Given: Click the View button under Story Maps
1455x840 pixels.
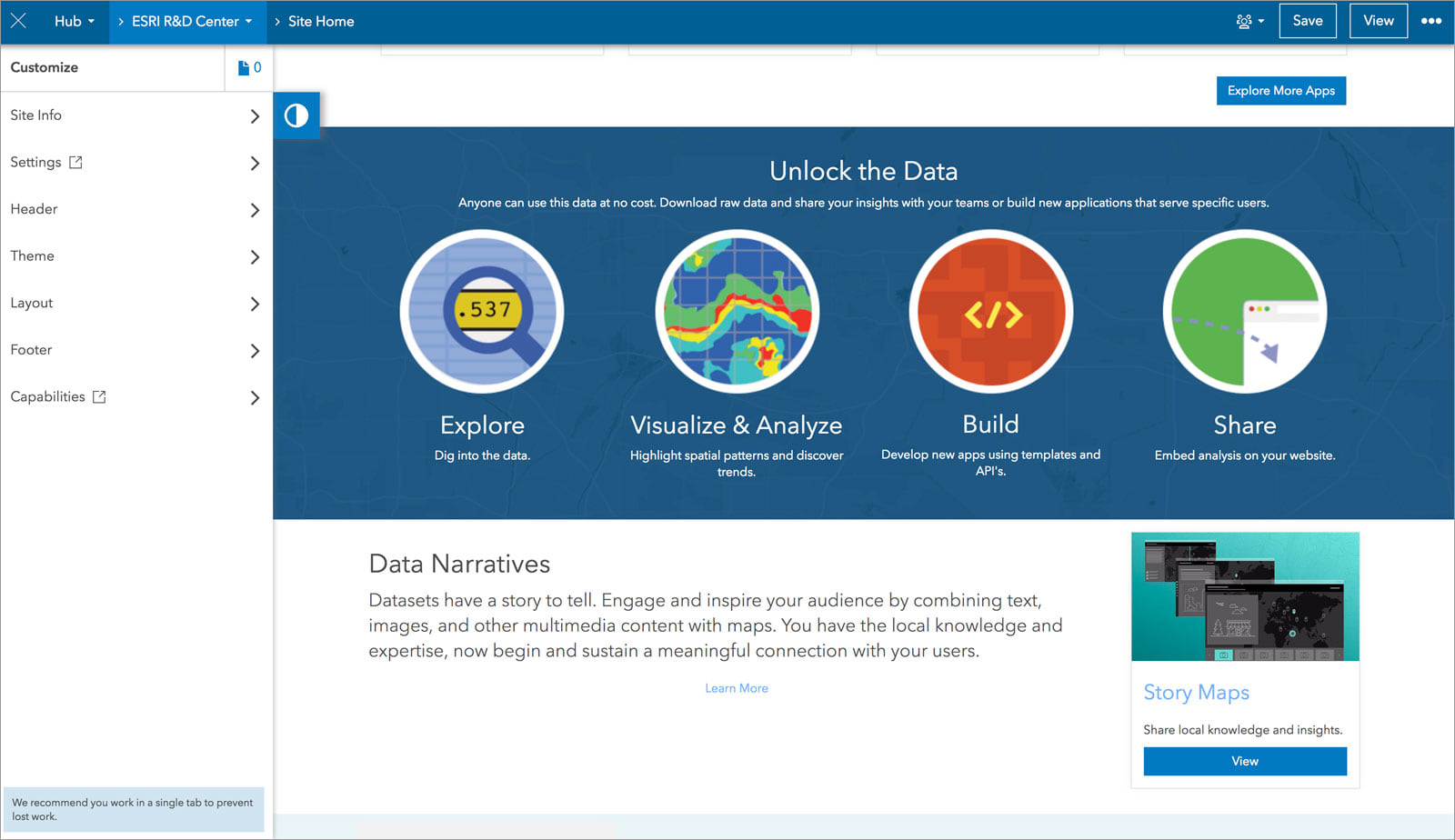Looking at the screenshot, I should point(1245,761).
